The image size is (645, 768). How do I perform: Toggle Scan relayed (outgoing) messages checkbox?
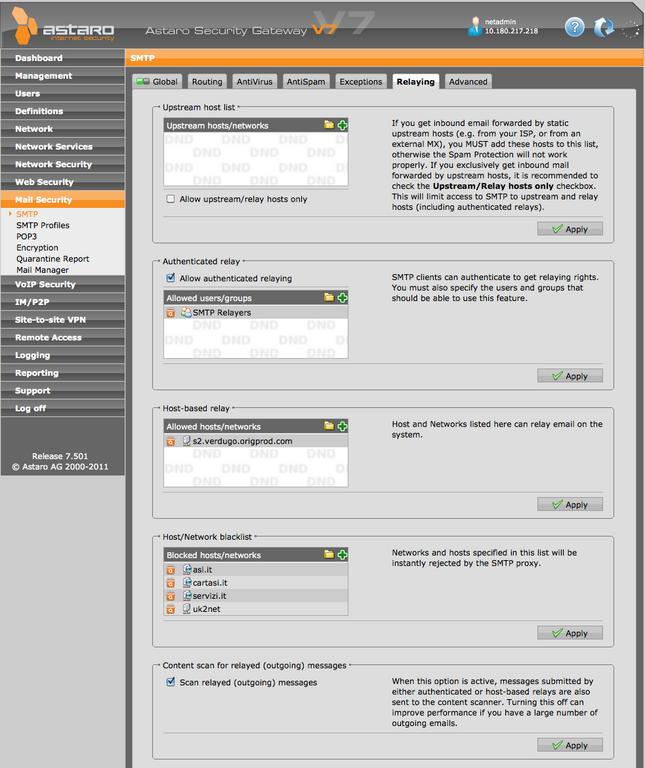[171, 682]
